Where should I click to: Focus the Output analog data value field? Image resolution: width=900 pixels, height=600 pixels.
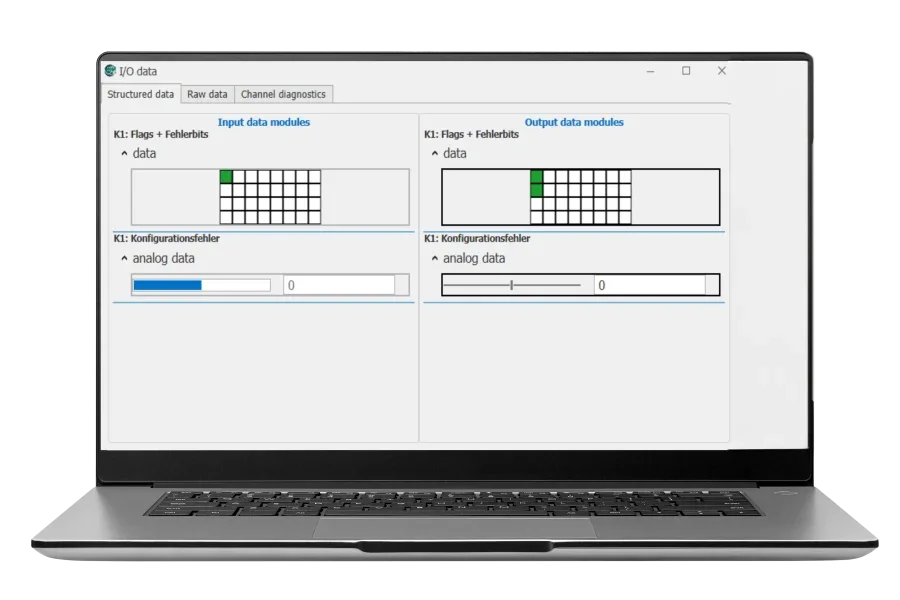tap(649, 285)
